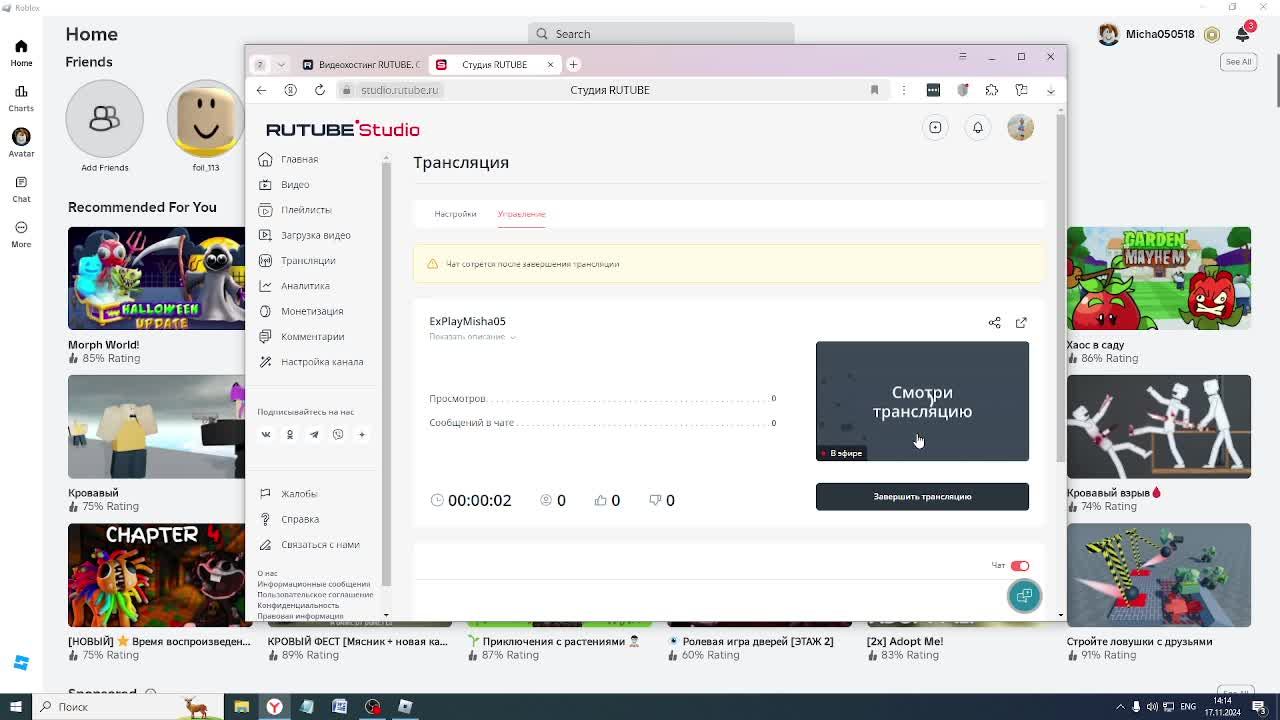This screenshot has width=1280, height=720.
Task: Open Пользовательское соглашение footer link
Action: (x=315, y=594)
